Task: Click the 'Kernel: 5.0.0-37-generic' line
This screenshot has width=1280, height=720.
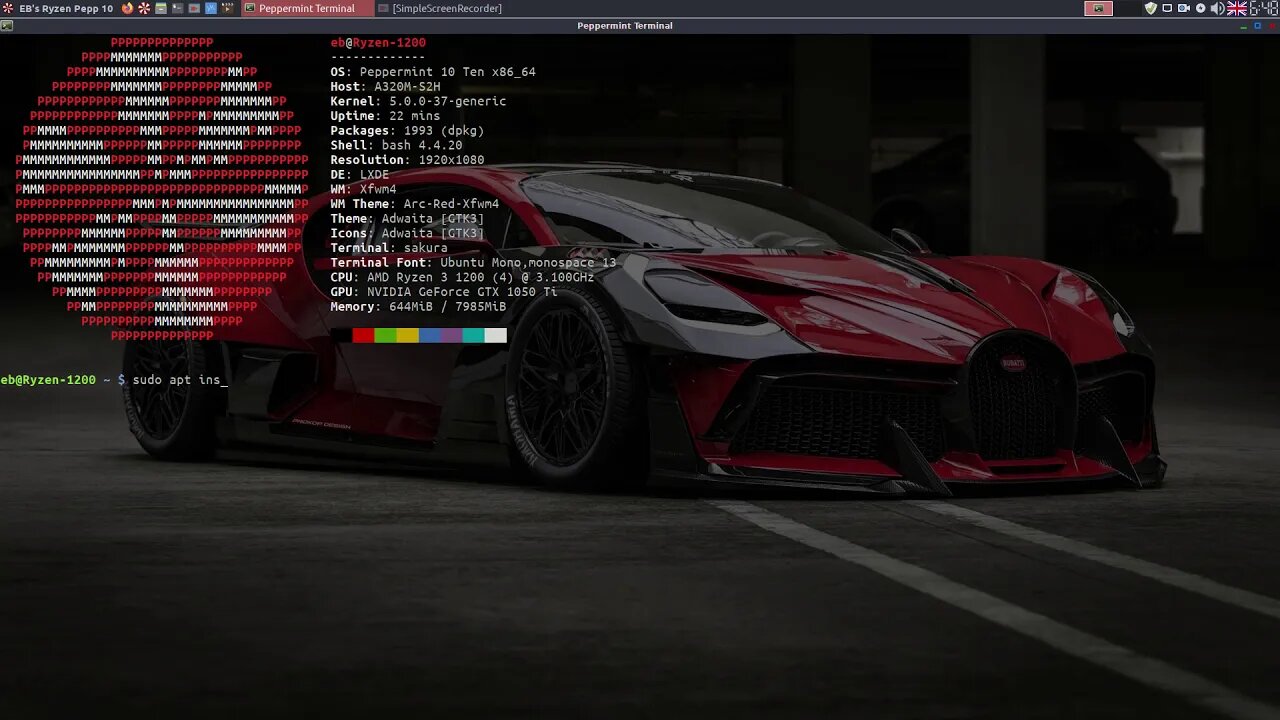Action: point(418,101)
